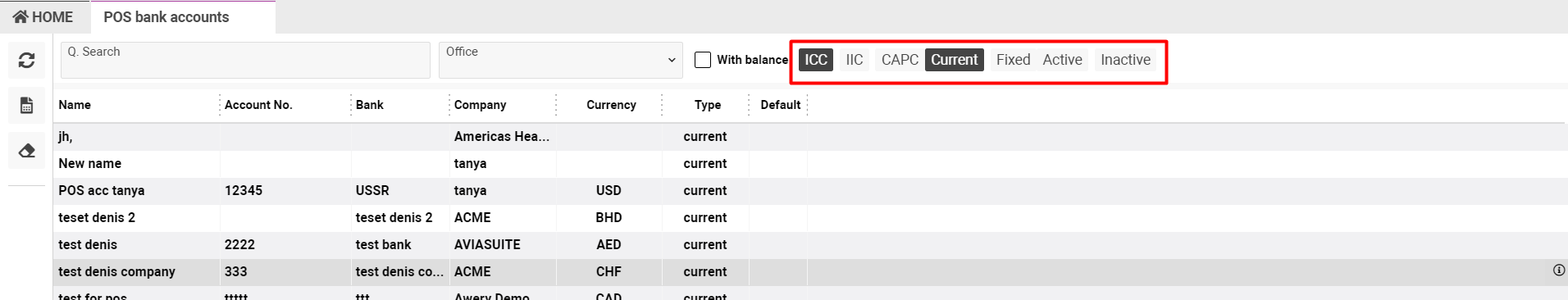Toggle the ICC filter

816,60
